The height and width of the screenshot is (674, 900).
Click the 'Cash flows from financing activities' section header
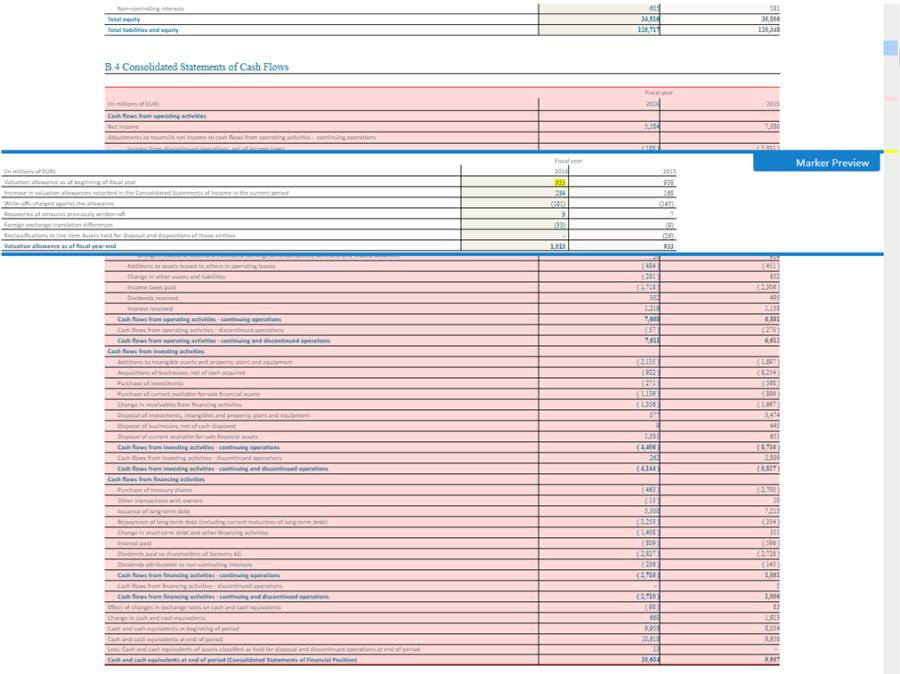tap(156, 479)
